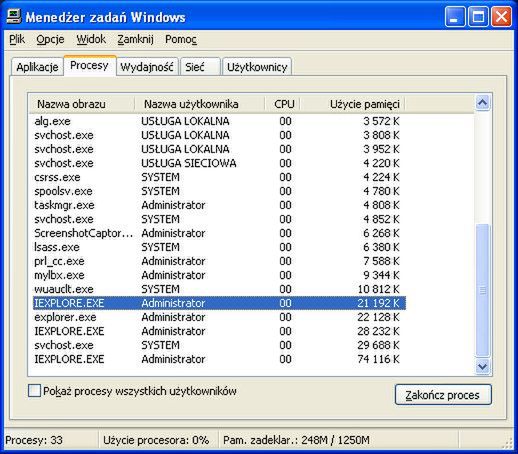The height and width of the screenshot is (454, 518).
Task: Select the mylbx.exe process
Action: pyautogui.click(x=219, y=275)
